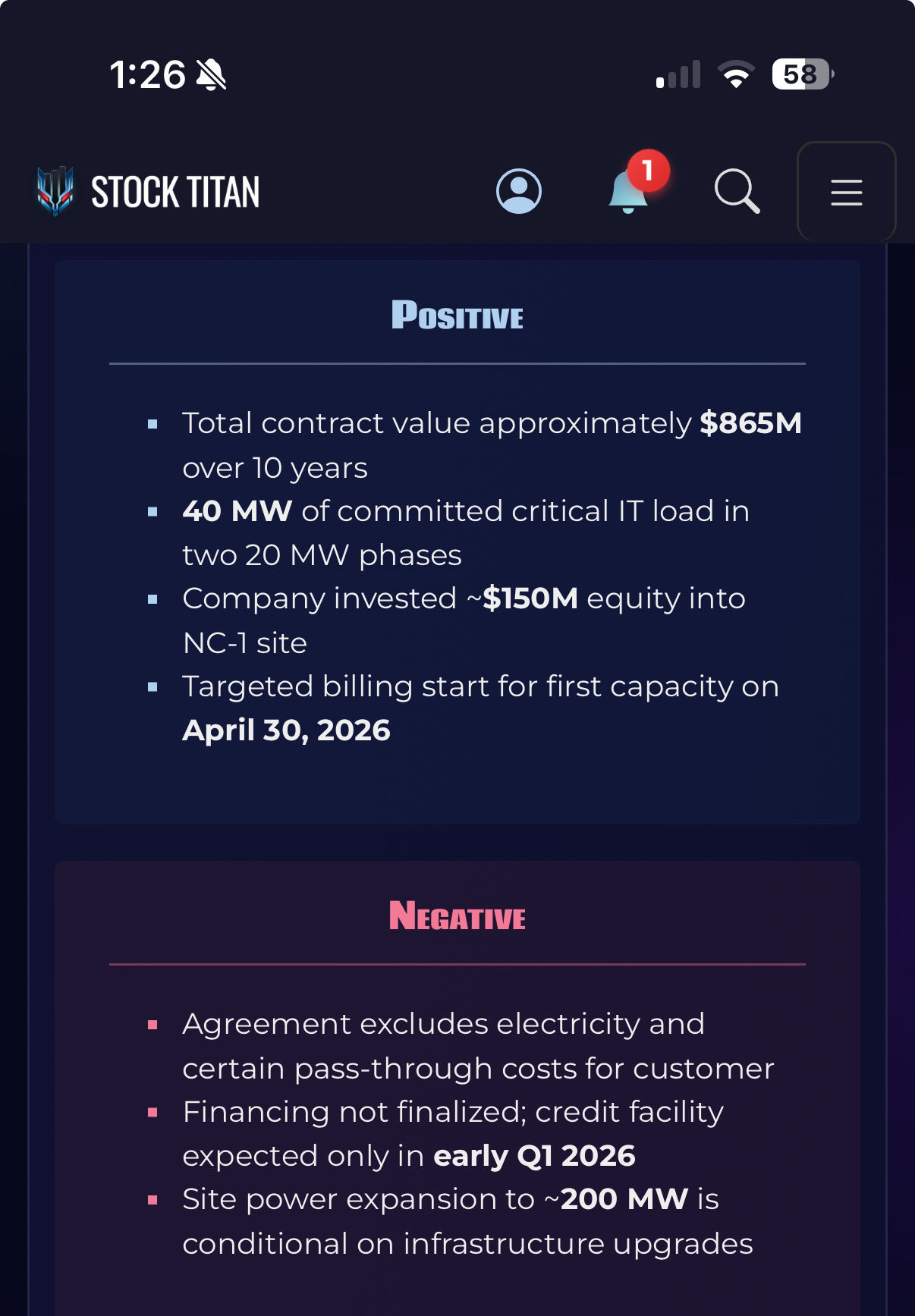Select the Positive section header
915x1316 pixels.
click(x=457, y=316)
